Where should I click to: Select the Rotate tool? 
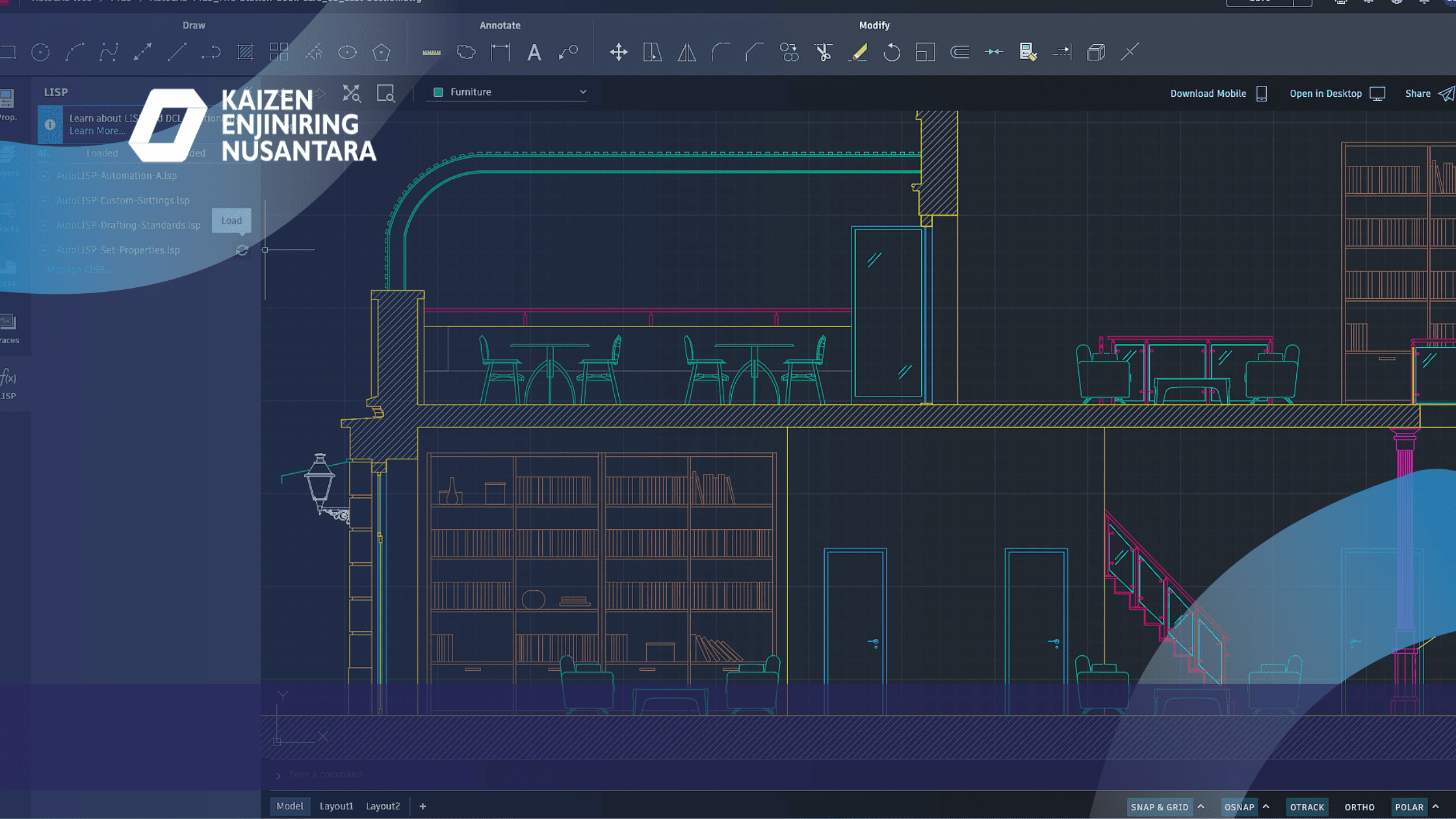tap(891, 52)
